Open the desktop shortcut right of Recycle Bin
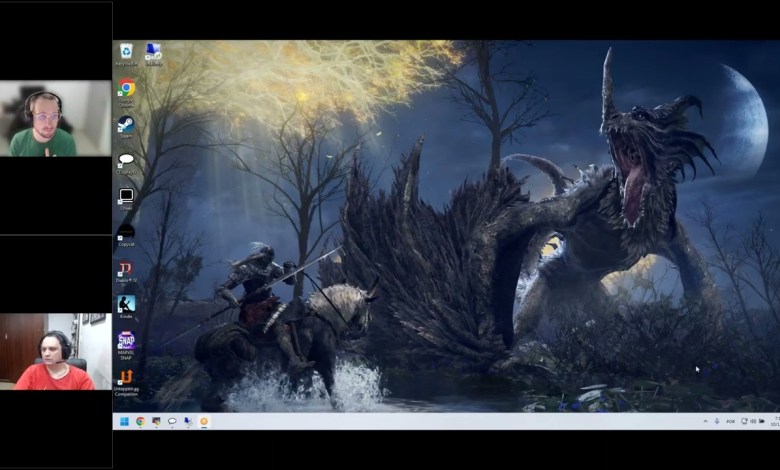The width and height of the screenshot is (780, 470). 153,51
